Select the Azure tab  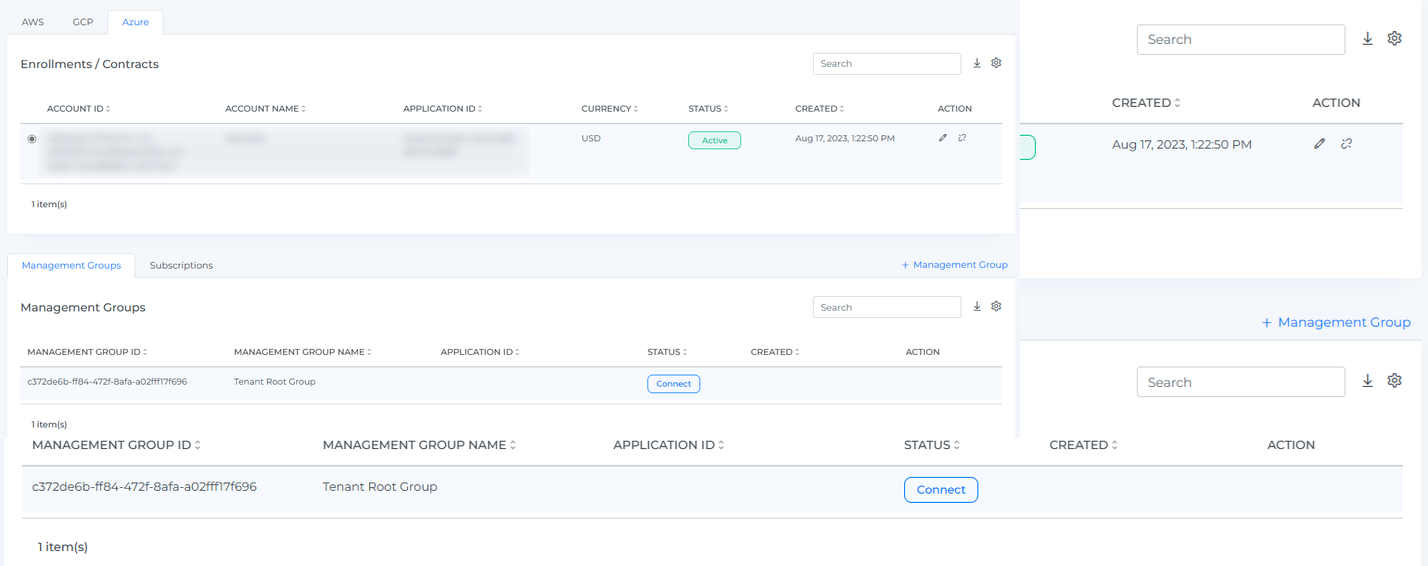[135, 22]
